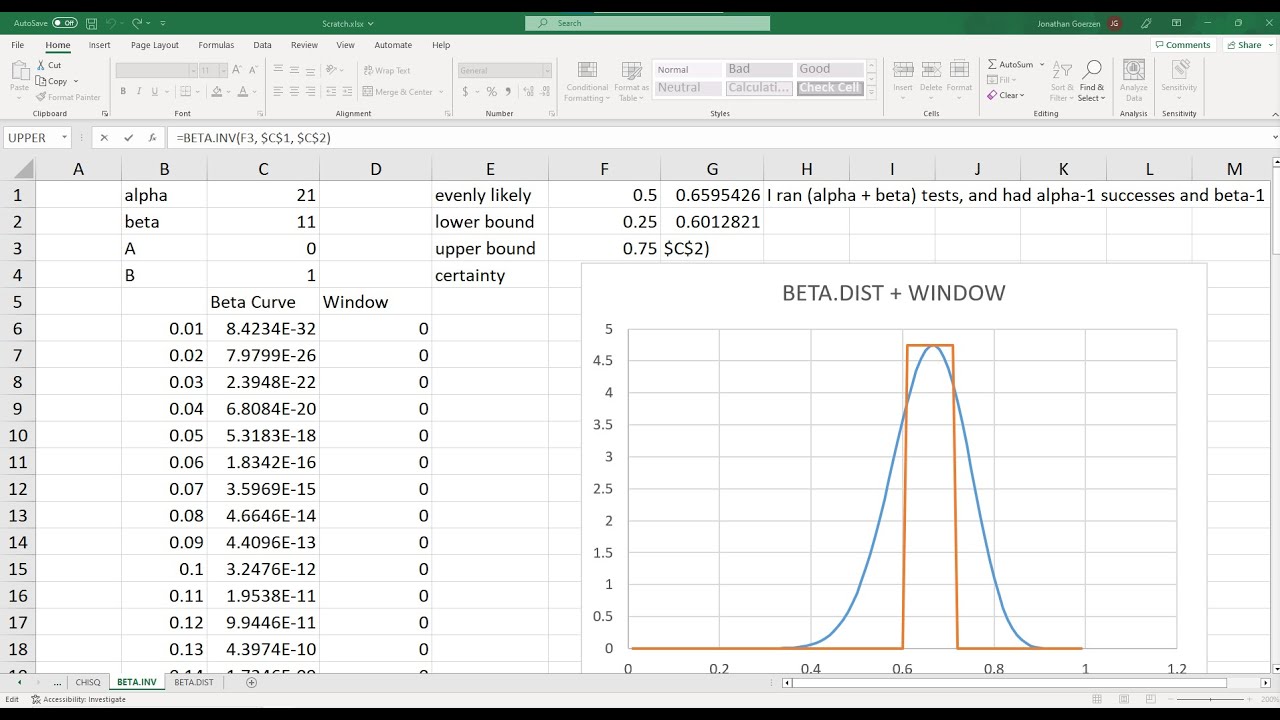The image size is (1280, 720).
Task: Click the Save icon in the title bar
Action: tap(92, 22)
